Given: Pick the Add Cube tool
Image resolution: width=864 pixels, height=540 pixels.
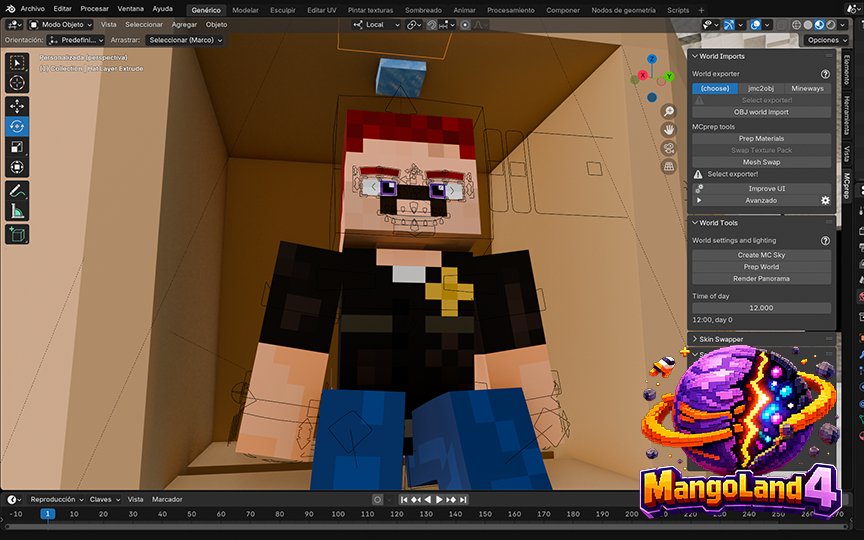Looking at the screenshot, I should coord(17,235).
